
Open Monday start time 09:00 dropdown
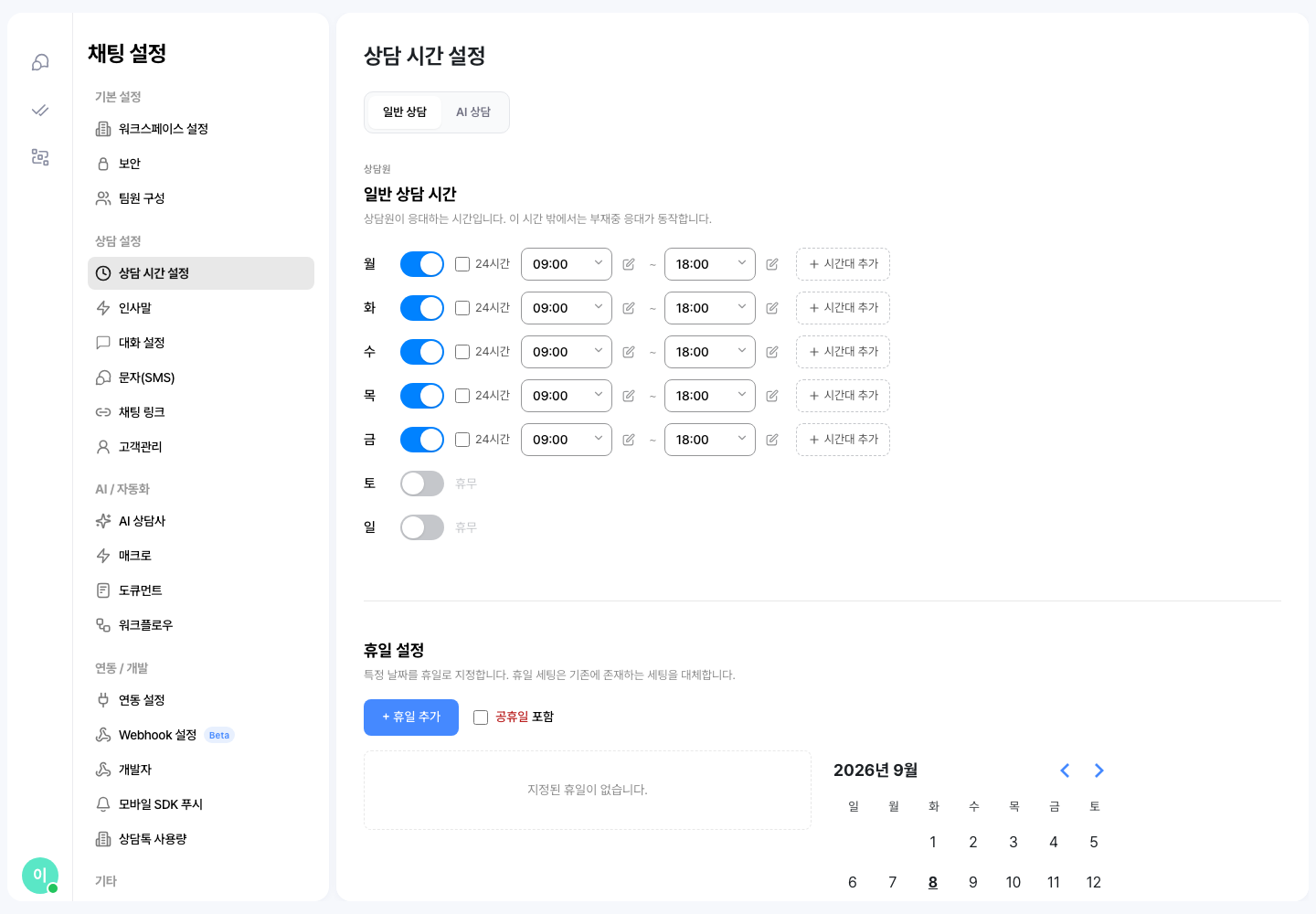point(567,264)
